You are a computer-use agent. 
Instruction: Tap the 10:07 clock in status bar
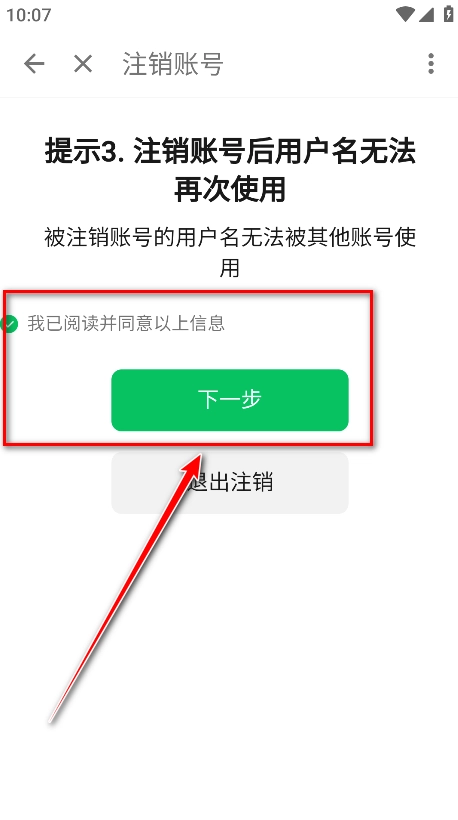coord(29,15)
